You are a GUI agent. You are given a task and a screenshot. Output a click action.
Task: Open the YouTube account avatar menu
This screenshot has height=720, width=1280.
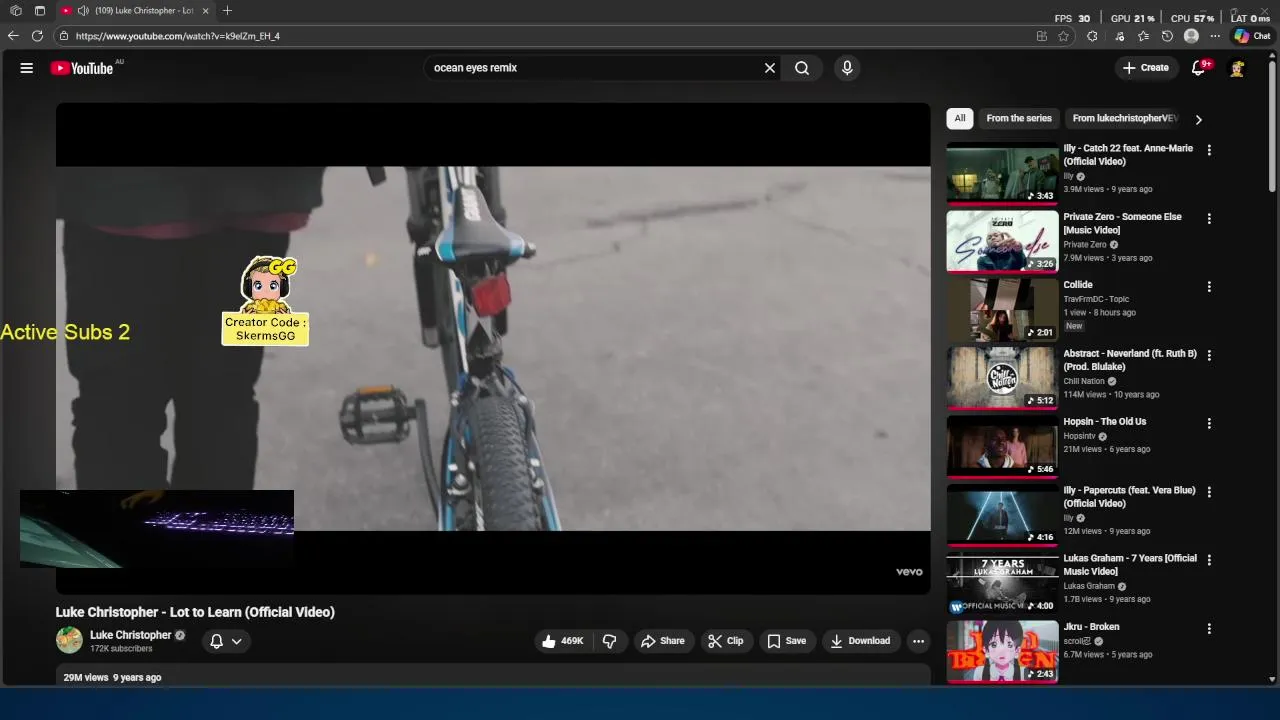pyautogui.click(x=1237, y=68)
